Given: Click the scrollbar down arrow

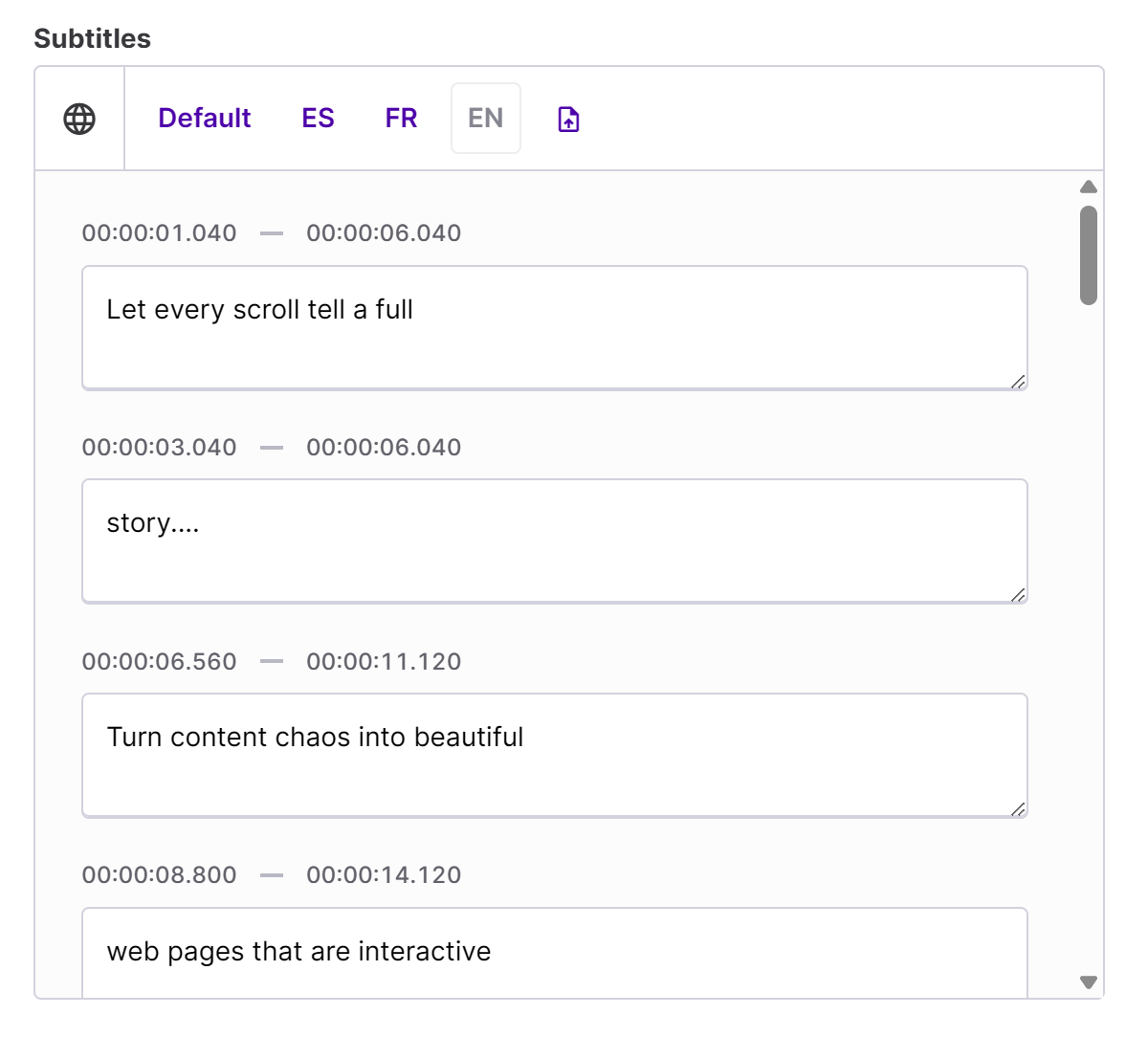Looking at the screenshot, I should [1088, 982].
